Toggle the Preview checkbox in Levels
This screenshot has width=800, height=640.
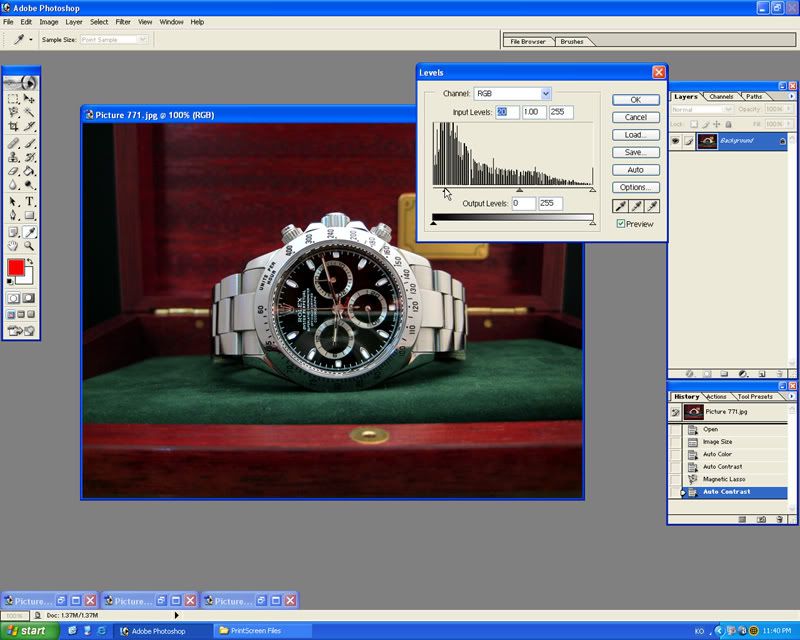(x=620, y=224)
